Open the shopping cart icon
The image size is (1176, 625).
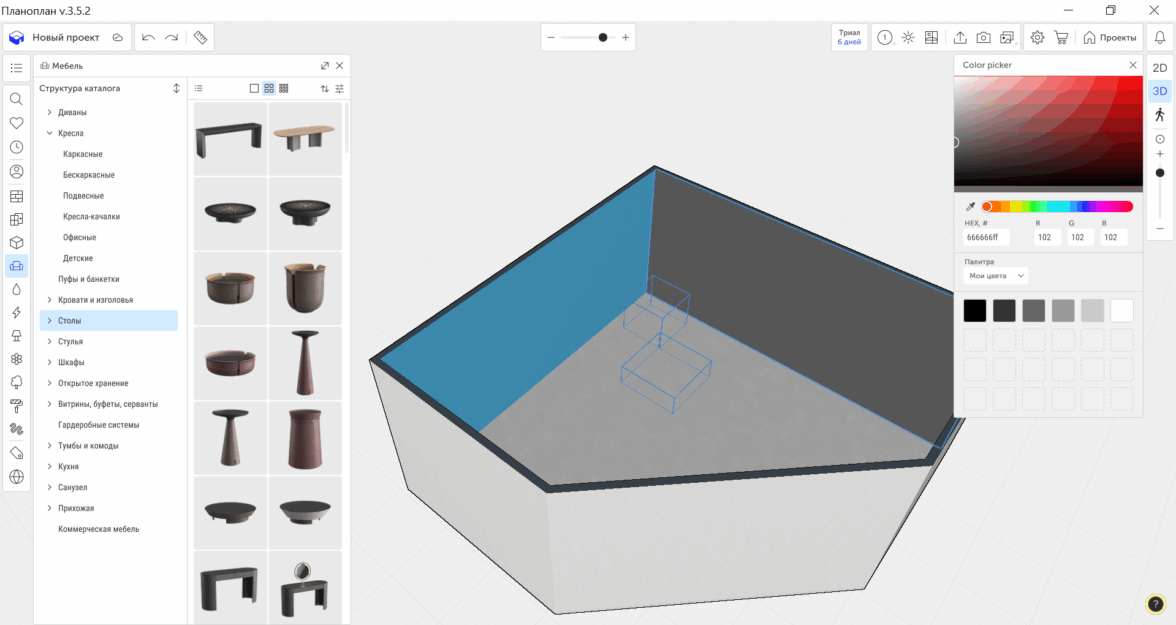click(x=1061, y=38)
